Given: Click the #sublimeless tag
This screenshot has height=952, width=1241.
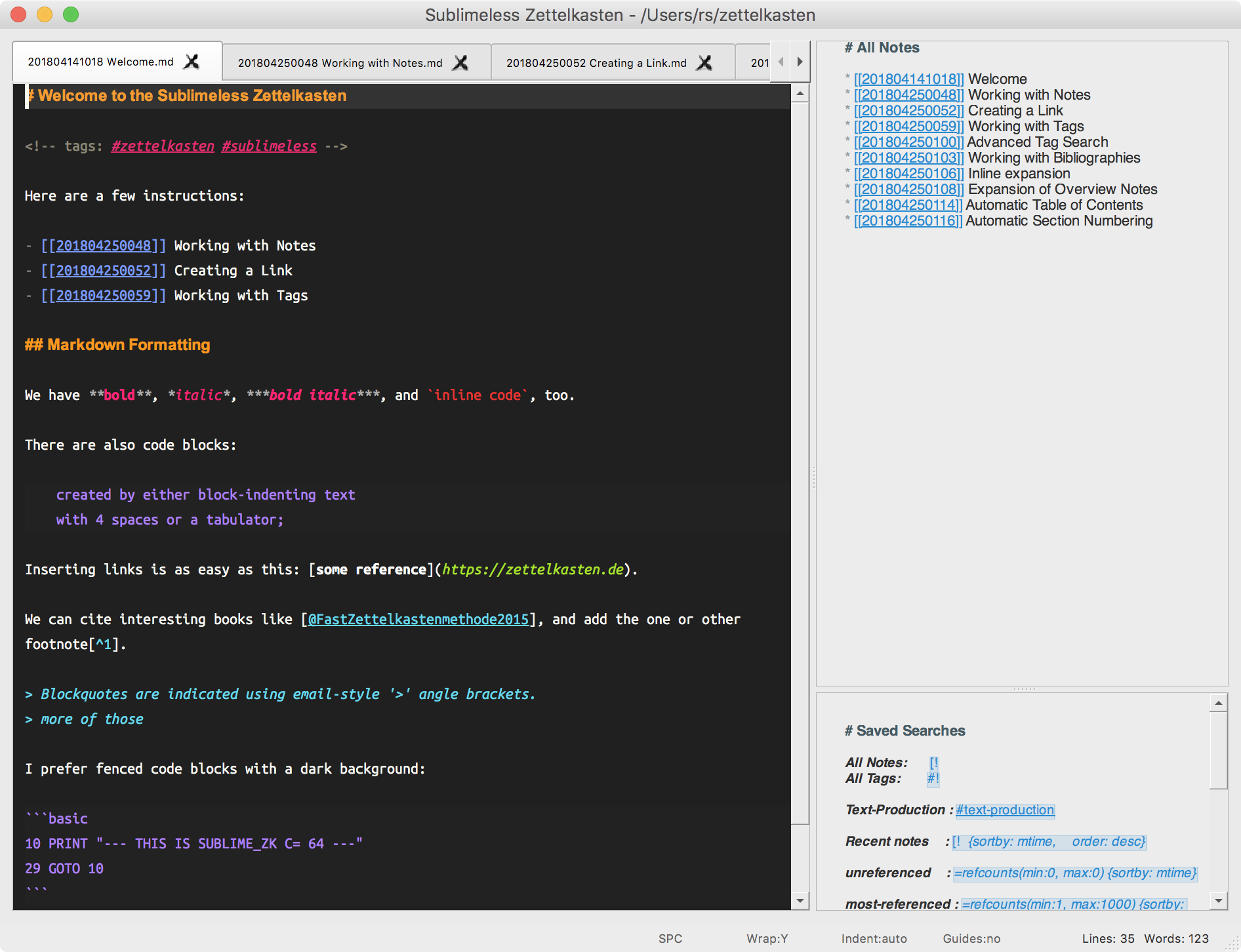Looking at the screenshot, I should coord(269,146).
